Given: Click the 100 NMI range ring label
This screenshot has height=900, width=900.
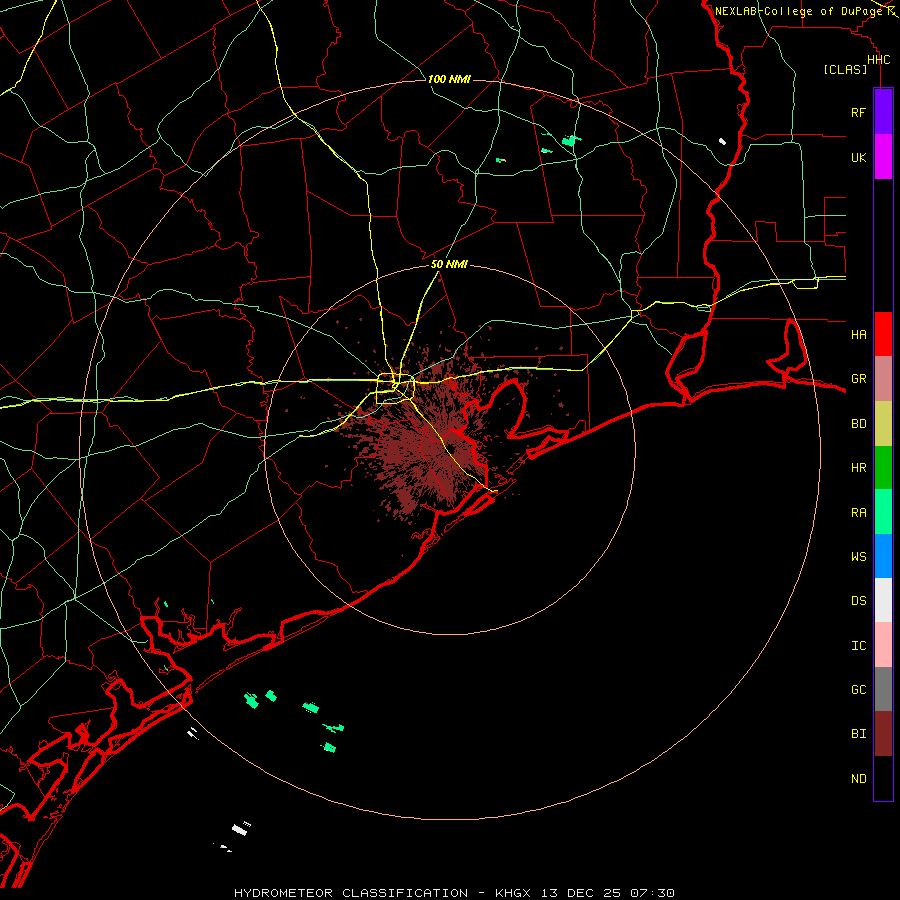Looking at the screenshot, I should pyautogui.click(x=449, y=79).
